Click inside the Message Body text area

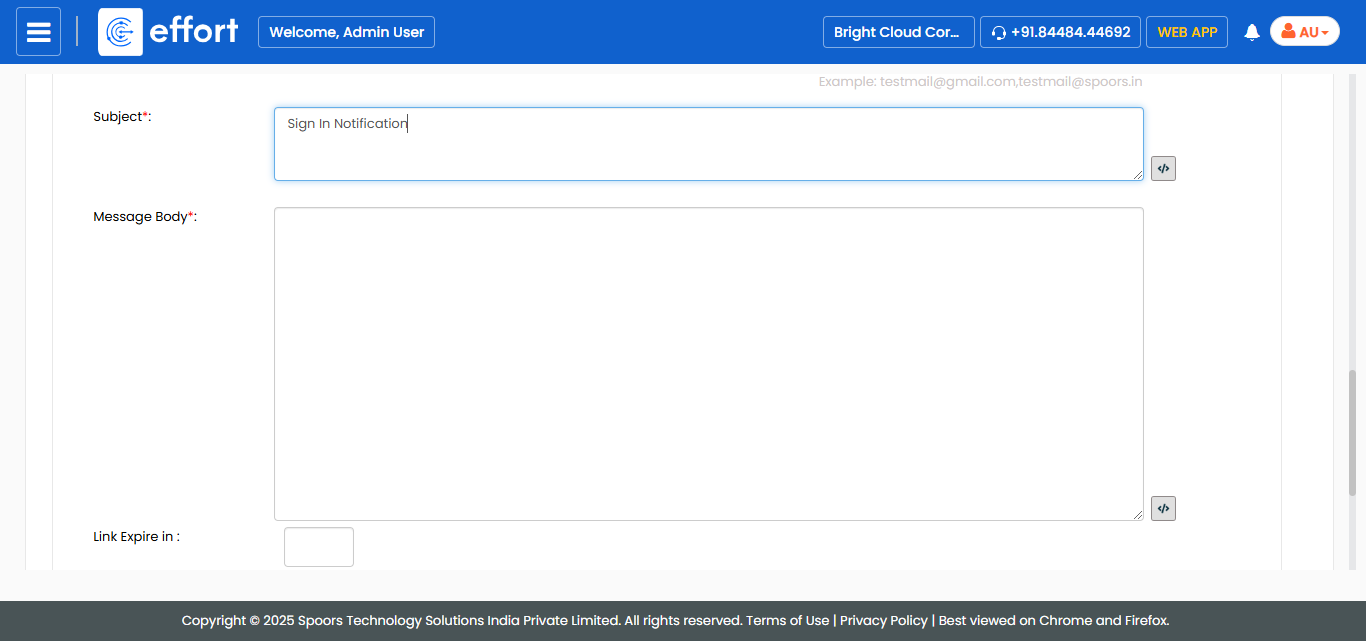(708, 363)
